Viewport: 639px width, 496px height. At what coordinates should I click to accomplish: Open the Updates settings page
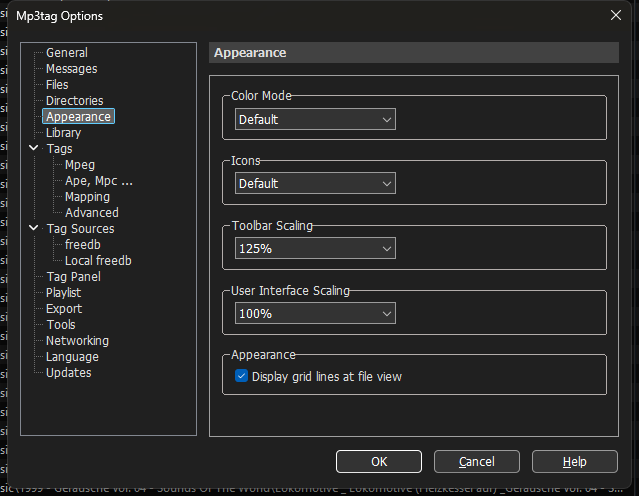pos(68,373)
